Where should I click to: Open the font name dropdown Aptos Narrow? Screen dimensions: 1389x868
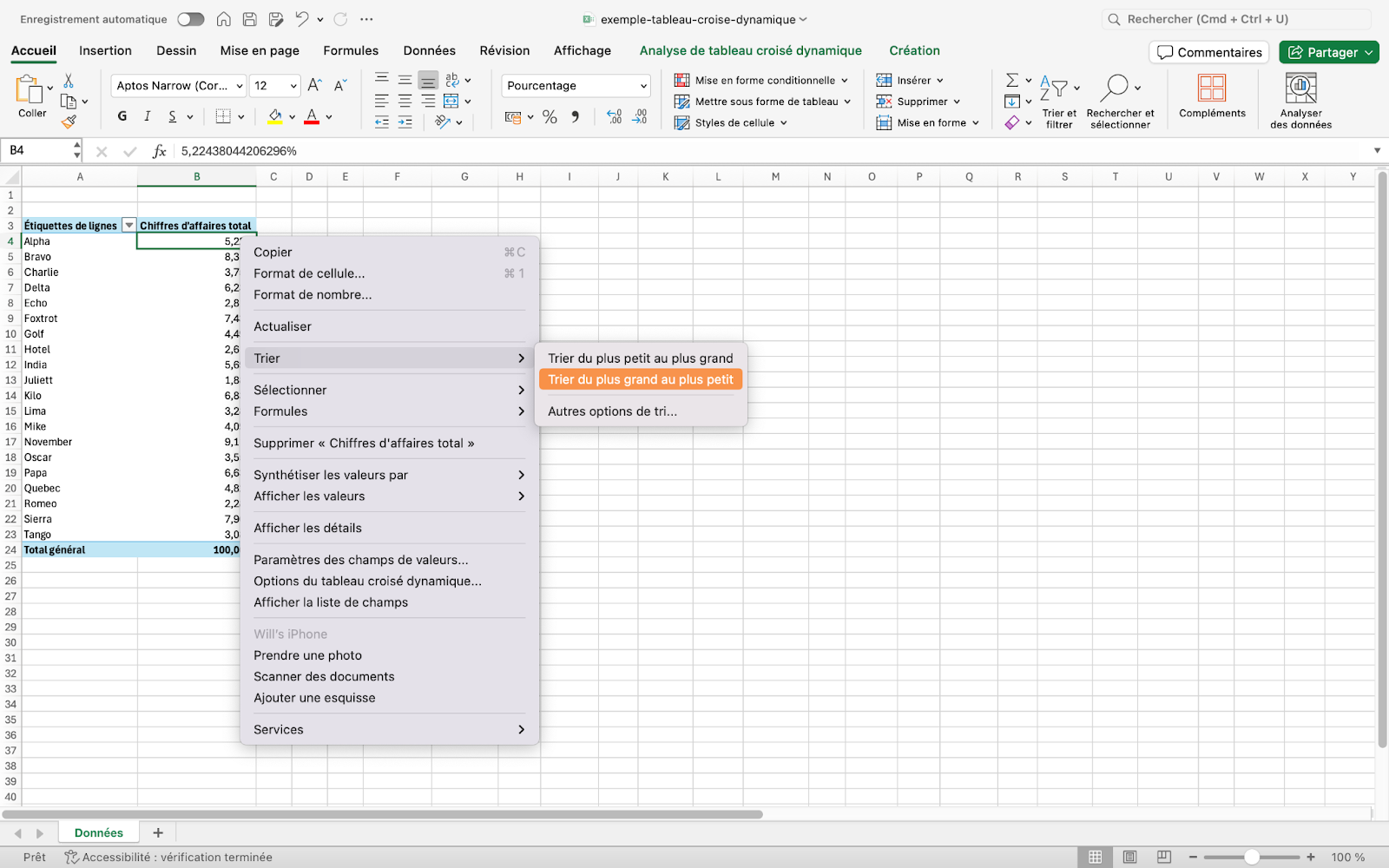point(178,85)
